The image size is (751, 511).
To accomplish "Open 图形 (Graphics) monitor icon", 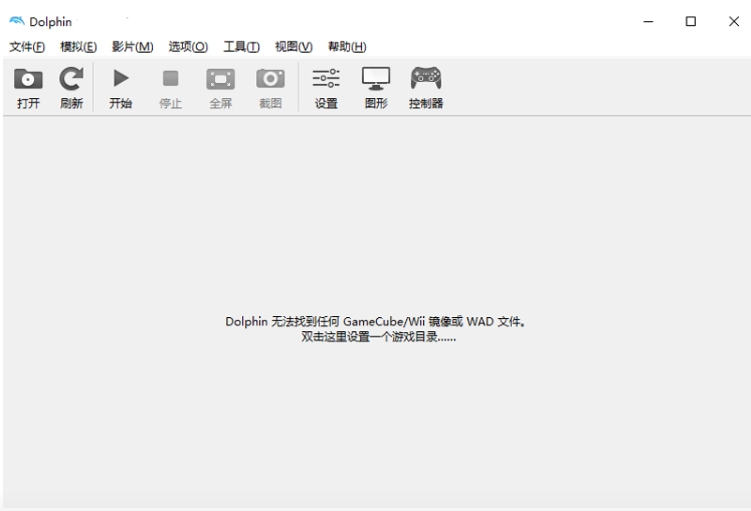I will pyautogui.click(x=376, y=79).
